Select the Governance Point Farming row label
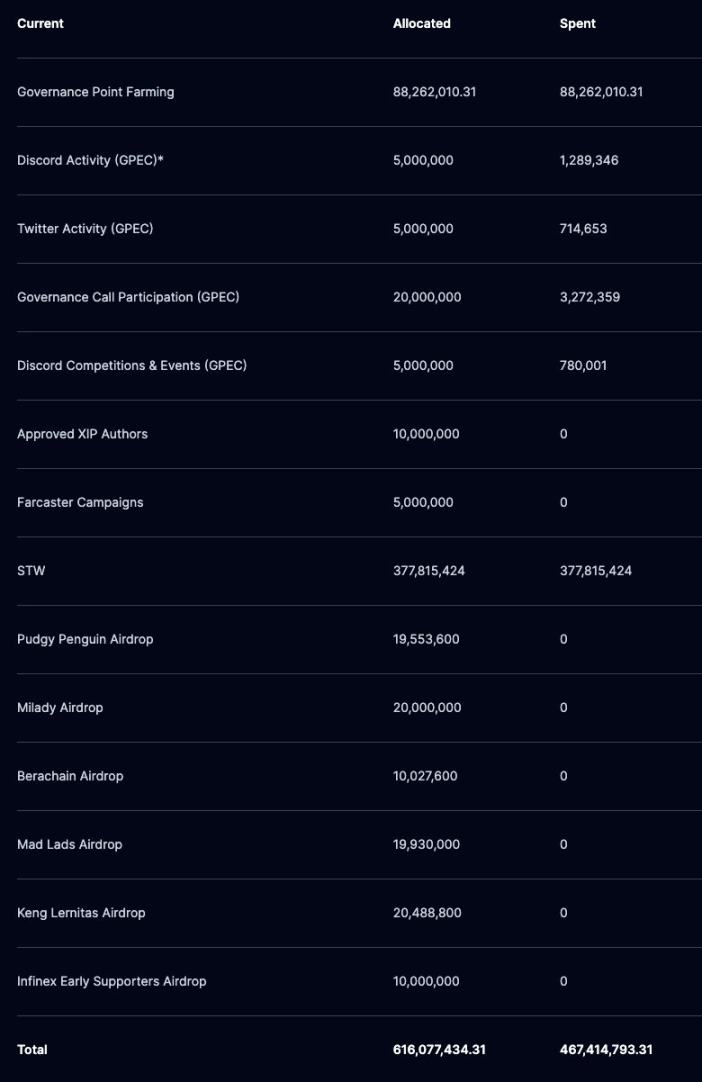Screen dimensions: 702x1082 pyautogui.click(x=95, y=92)
